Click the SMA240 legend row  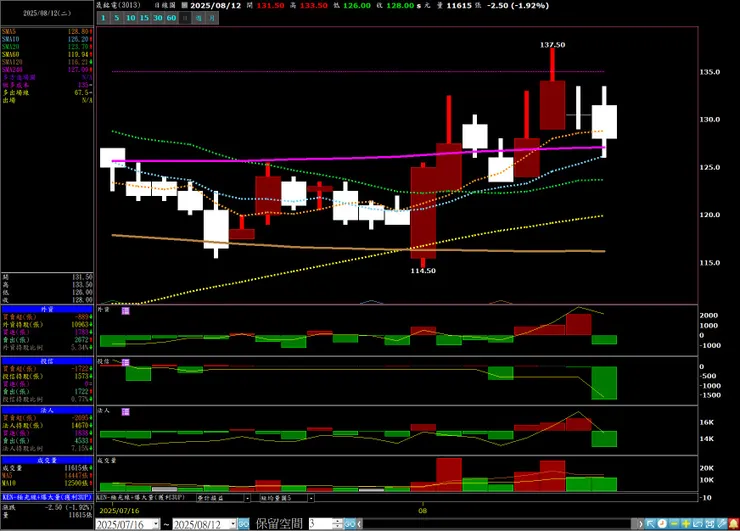click(47, 69)
